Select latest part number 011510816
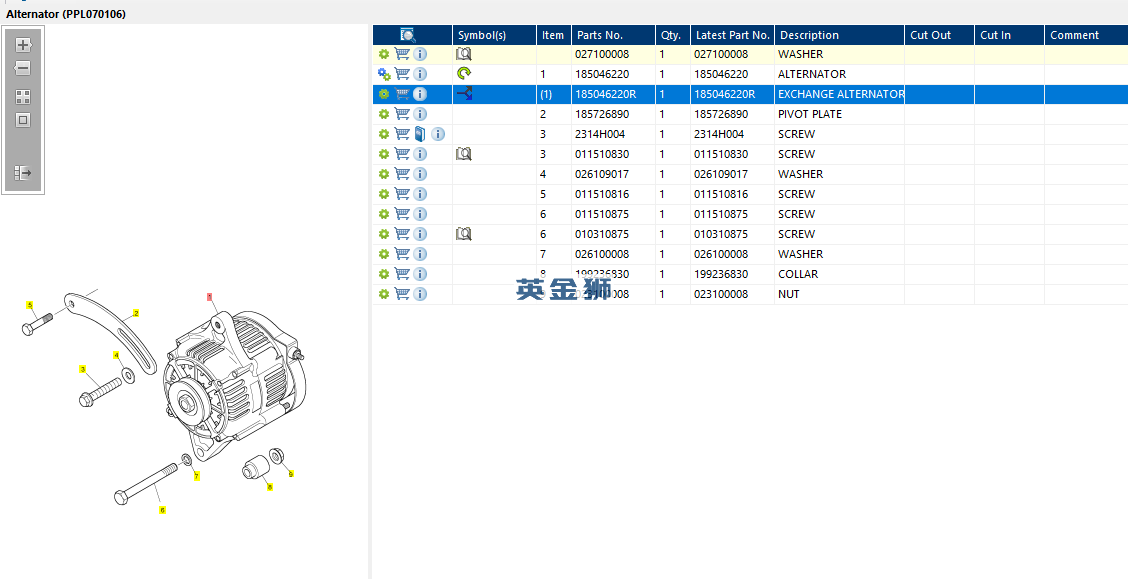The height and width of the screenshot is (579, 1128). click(x=732, y=194)
